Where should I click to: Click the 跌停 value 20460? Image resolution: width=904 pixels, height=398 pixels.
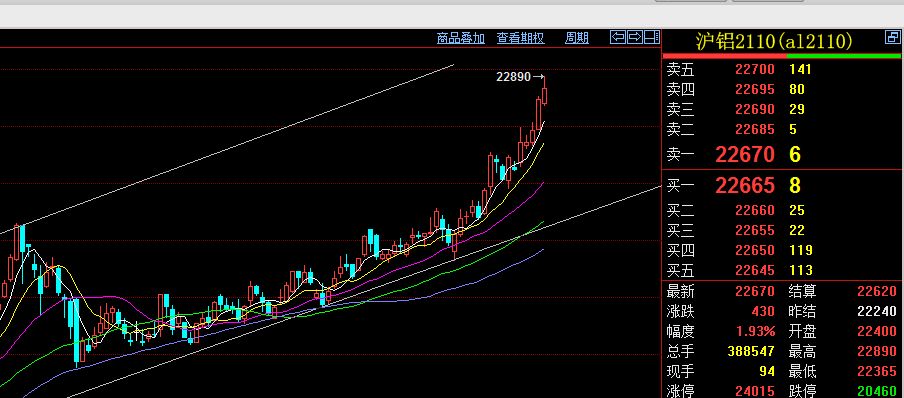point(877,391)
